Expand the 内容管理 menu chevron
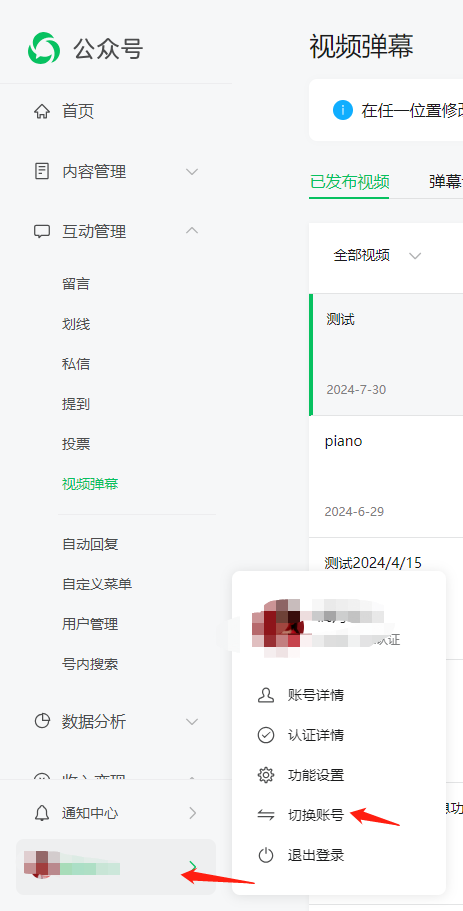 pos(192,172)
